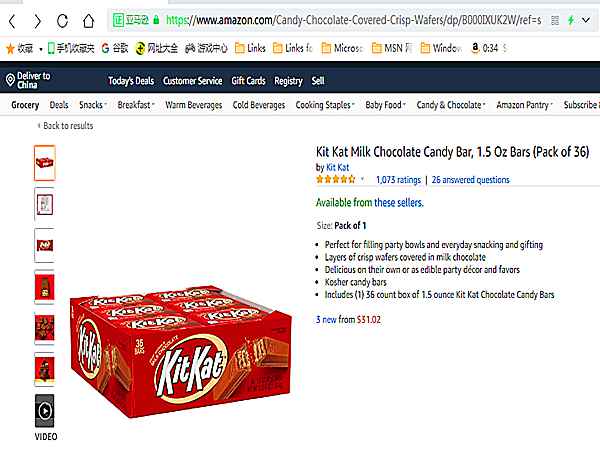Reload the page with refresh icon
This screenshot has width=600, height=450.
tap(63, 20)
